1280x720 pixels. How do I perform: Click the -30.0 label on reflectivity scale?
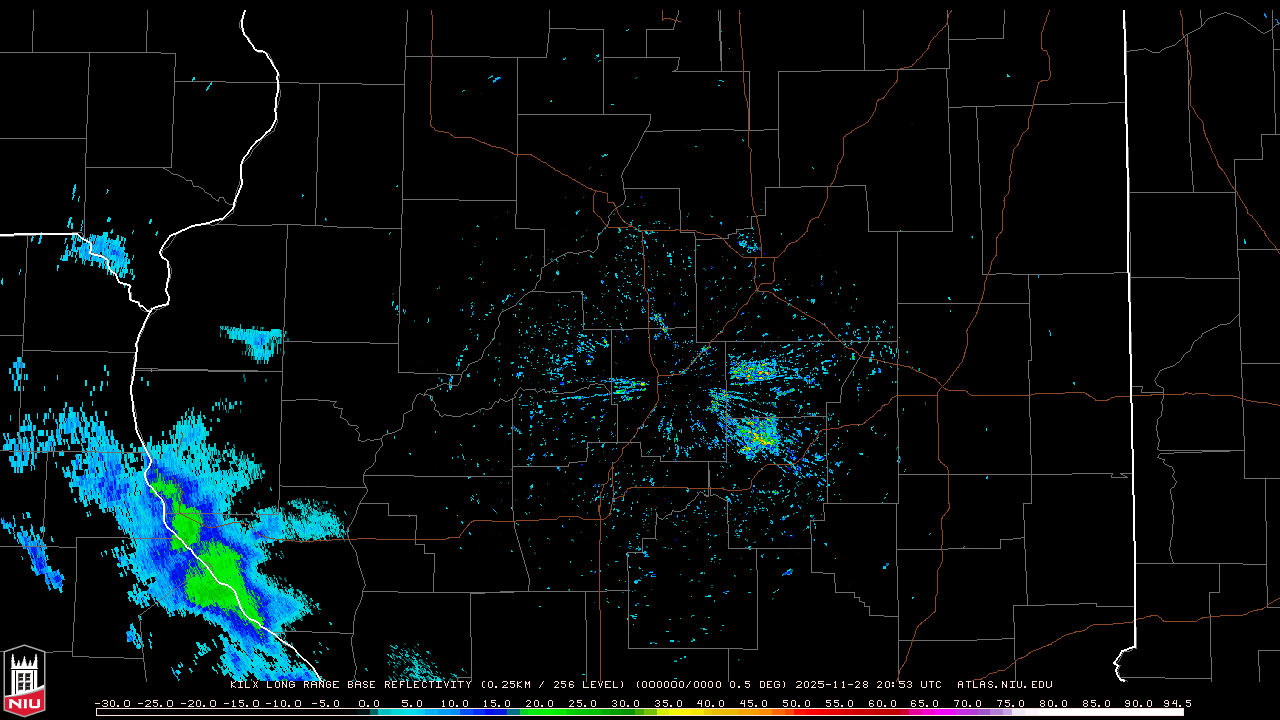point(114,703)
